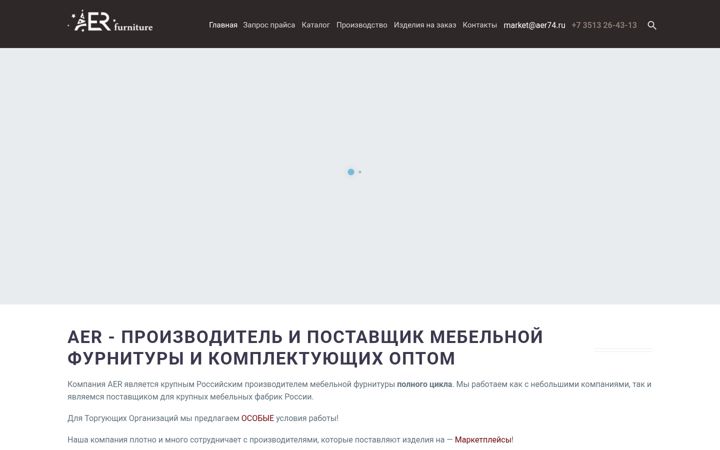This screenshot has height=450, width=720.
Task: Open the search magnifier icon
Action: [x=652, y=25]
